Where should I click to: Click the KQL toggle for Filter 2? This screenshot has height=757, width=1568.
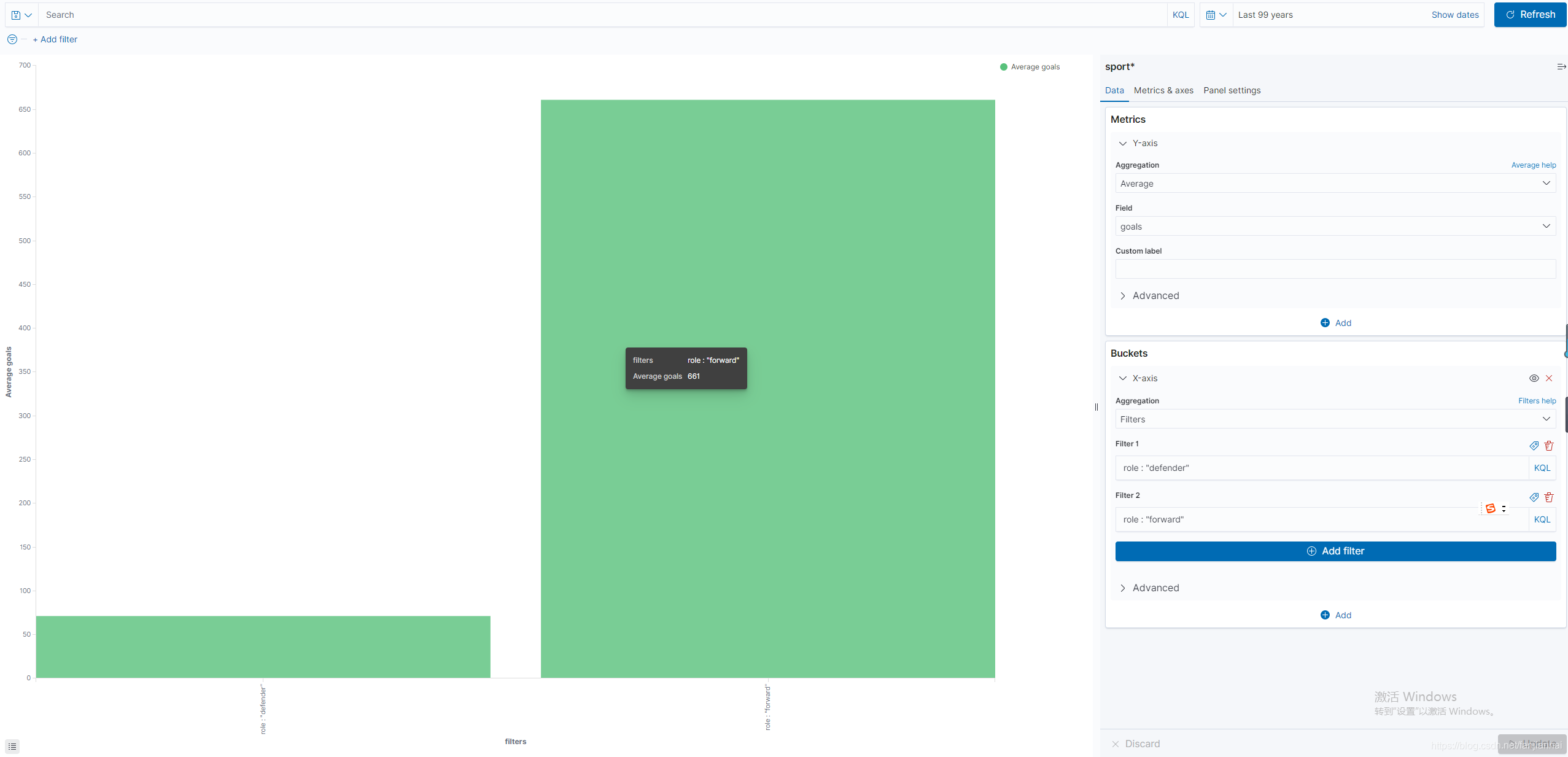pyautogui.click(x=1543, y=519)
